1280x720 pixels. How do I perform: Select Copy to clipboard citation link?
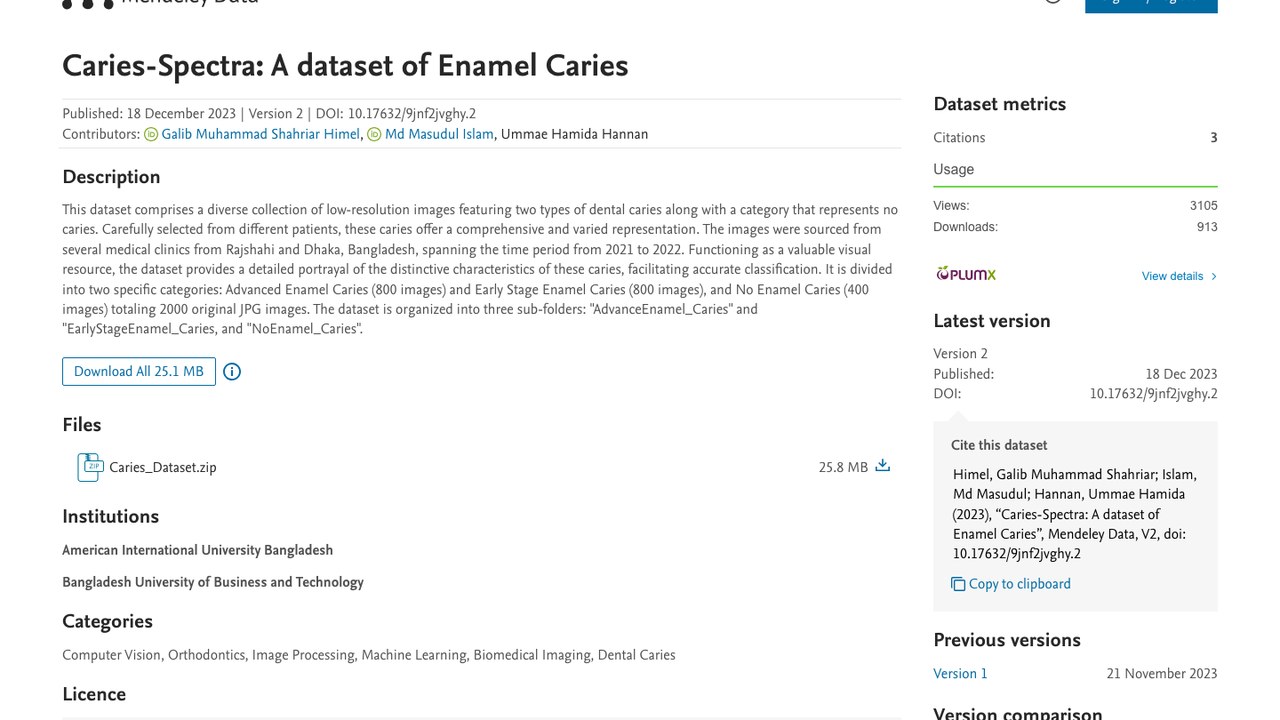[x=1019, y=584]
